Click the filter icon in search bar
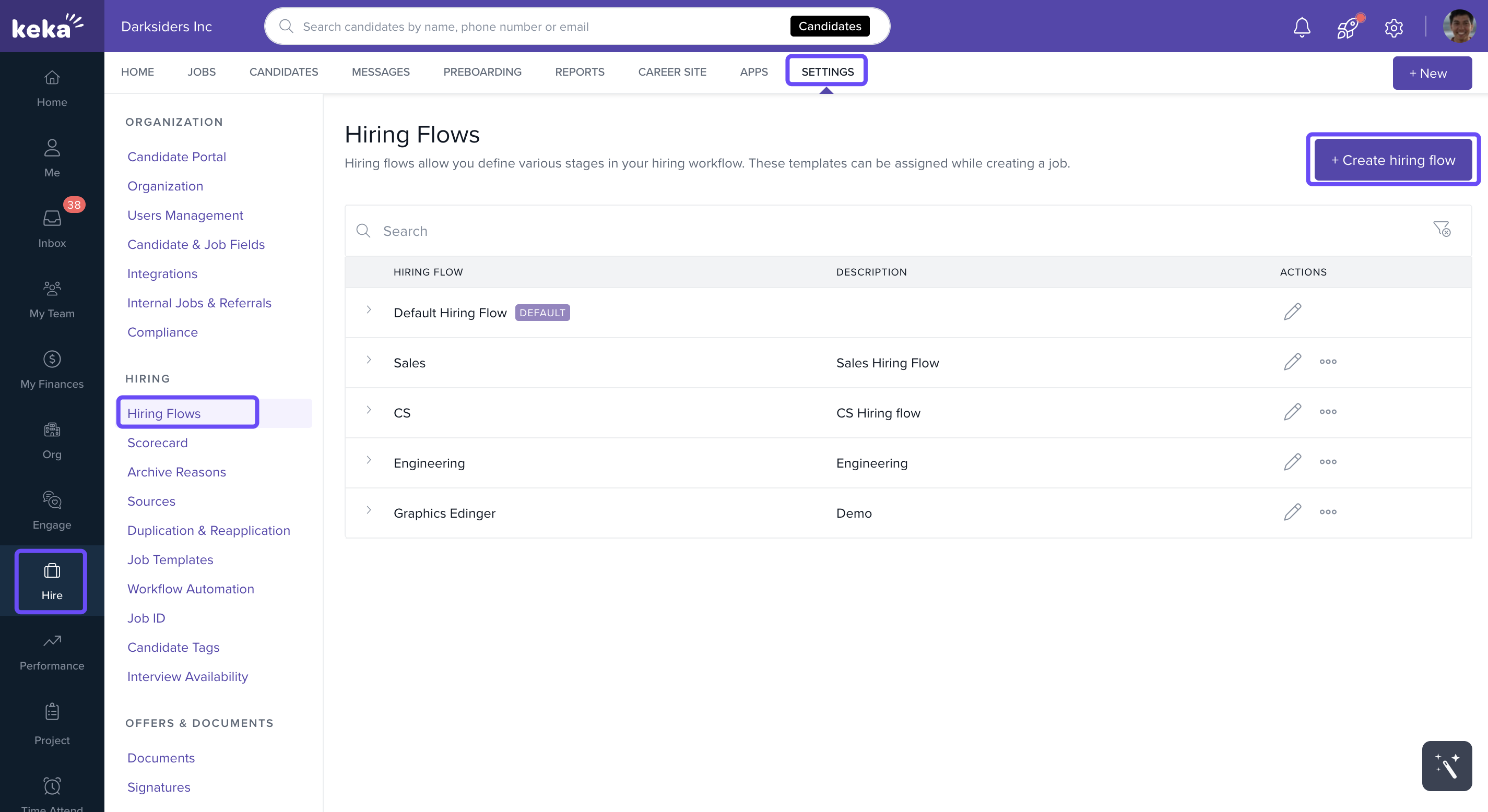 pyautogui.click(x=1441, y=229)
